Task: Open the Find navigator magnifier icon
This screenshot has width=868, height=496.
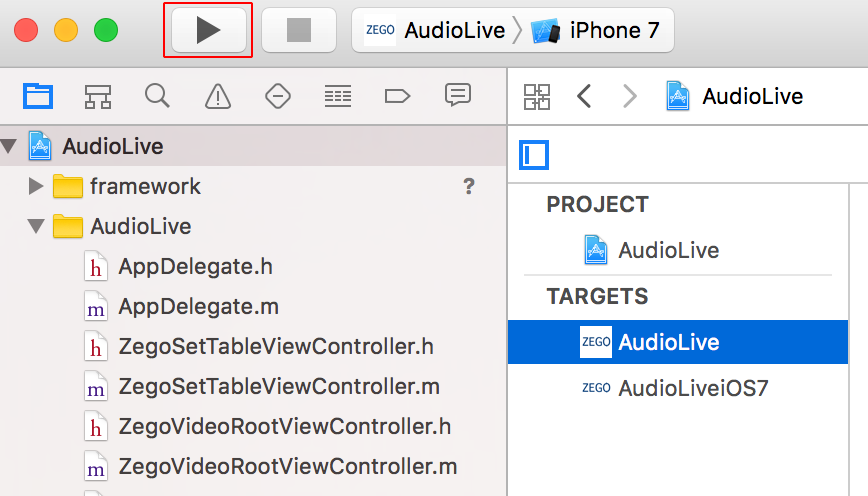Action: pos(157,96)
